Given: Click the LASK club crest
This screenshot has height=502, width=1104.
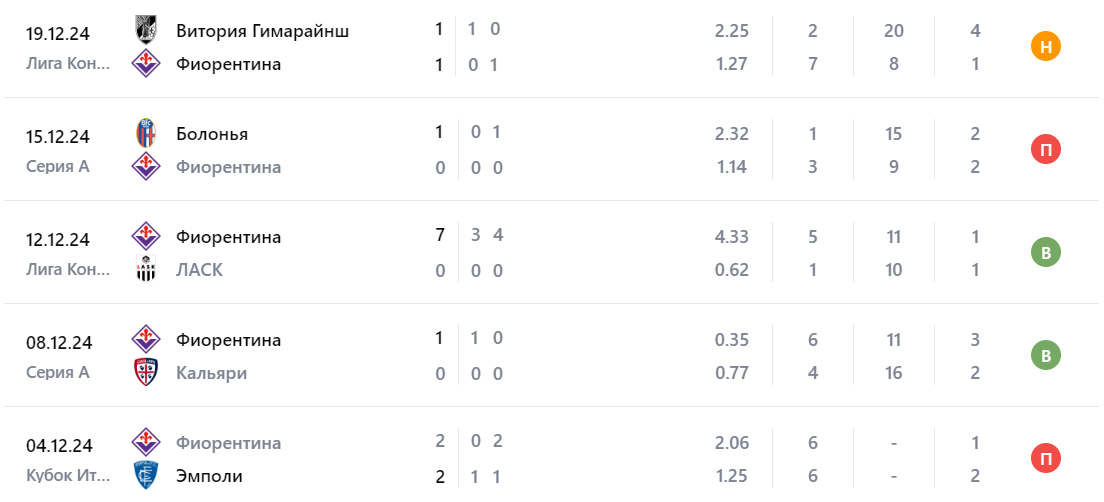Looking at the screenshot, I should (x=146, y=270).
